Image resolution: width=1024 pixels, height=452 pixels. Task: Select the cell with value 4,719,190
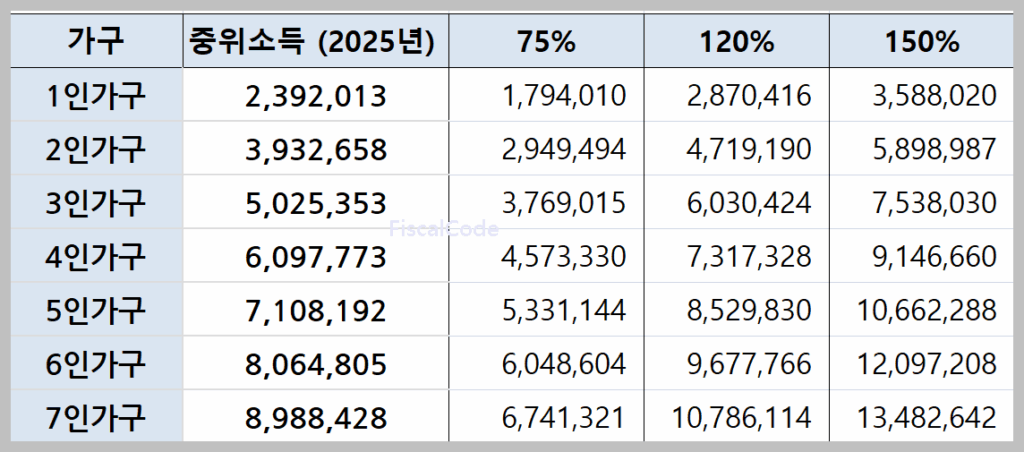pyautogui.click(x=749, y=150)
